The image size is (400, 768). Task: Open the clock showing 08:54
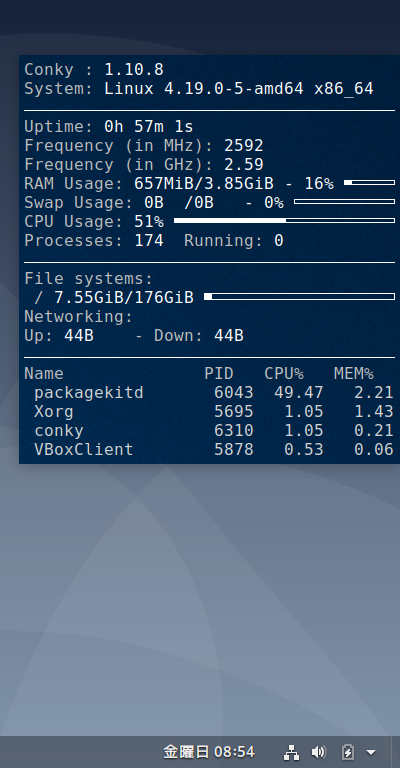tap(209, 752)
